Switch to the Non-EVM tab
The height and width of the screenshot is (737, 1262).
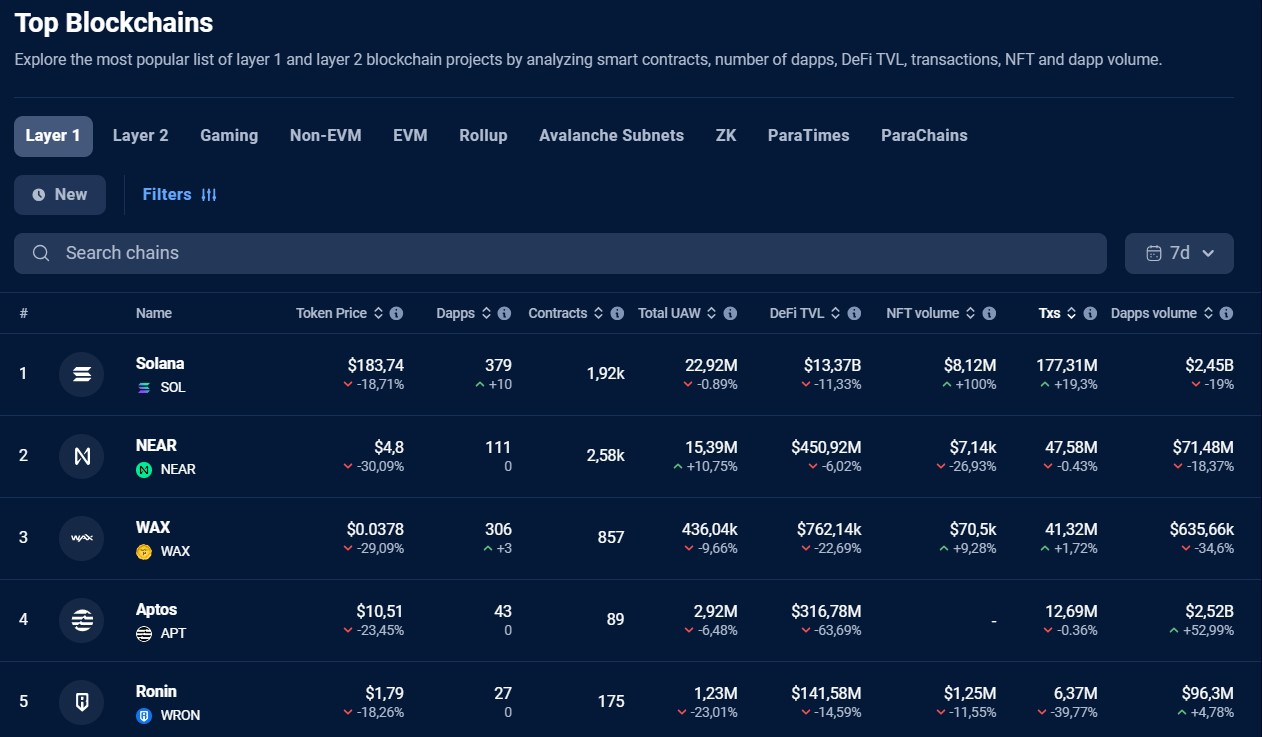pyautogui.click(x=326, y=136)
